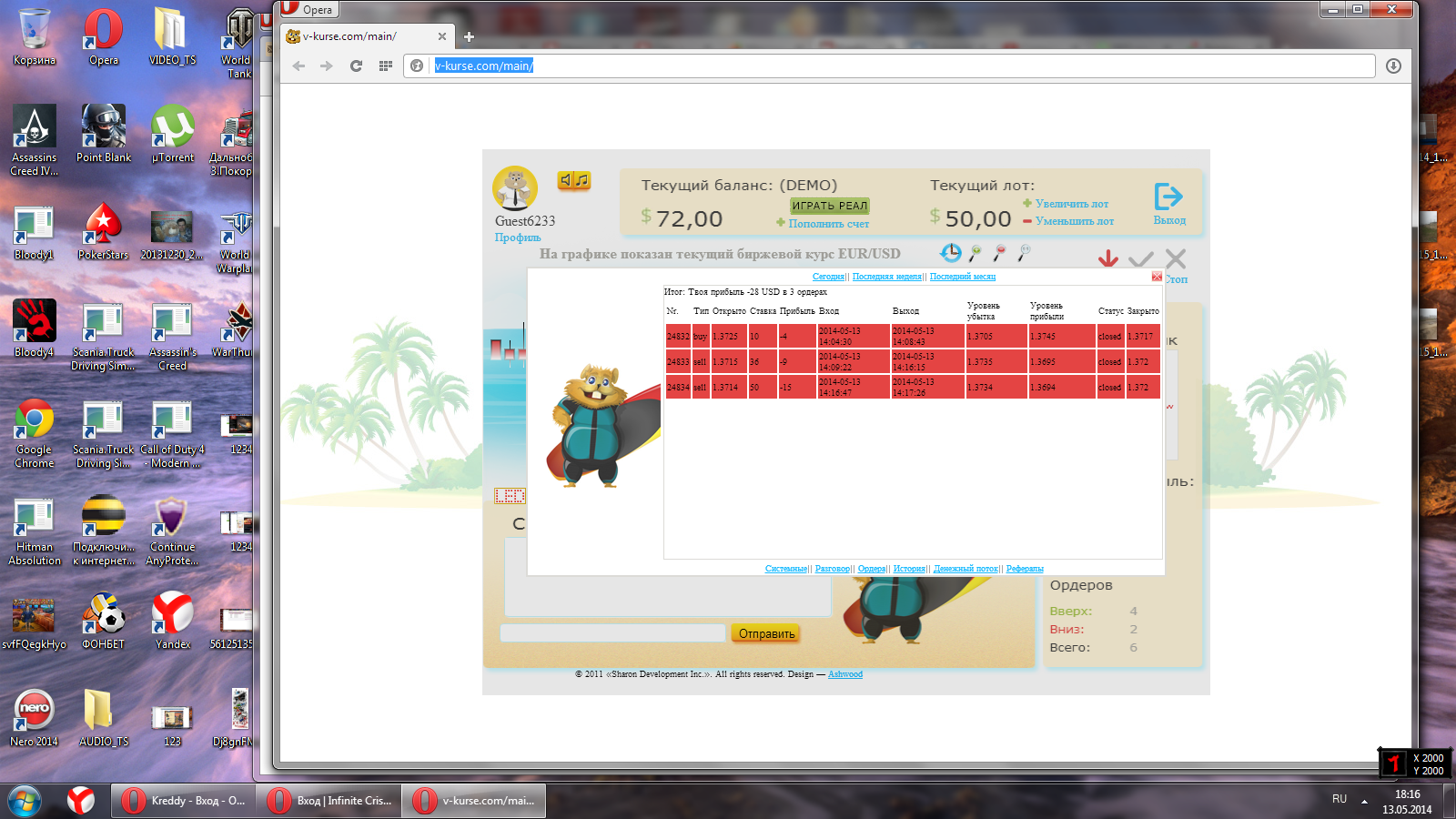Image resolution: width=1456 pixels, height=819 pixels.
Task: Show orders for Последний месяц
Action: coord(963,277)
